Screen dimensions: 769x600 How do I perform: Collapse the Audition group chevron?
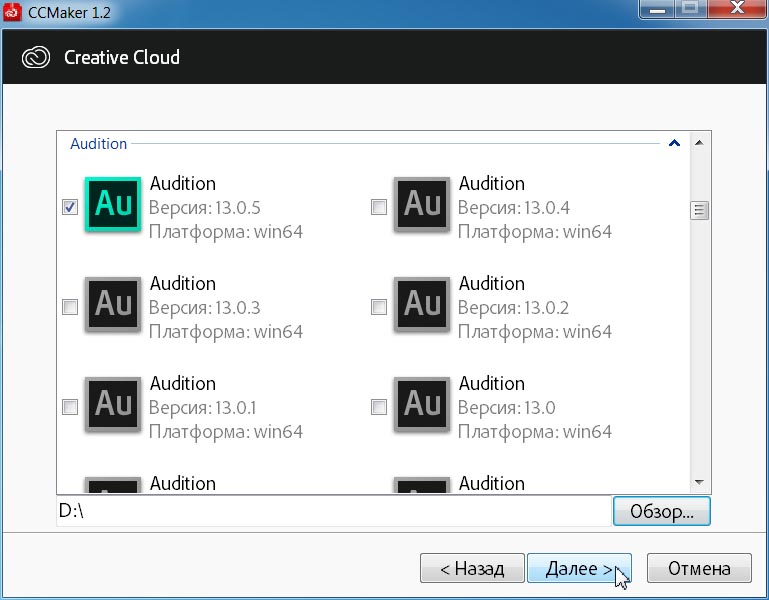click(x=674, y=143)
